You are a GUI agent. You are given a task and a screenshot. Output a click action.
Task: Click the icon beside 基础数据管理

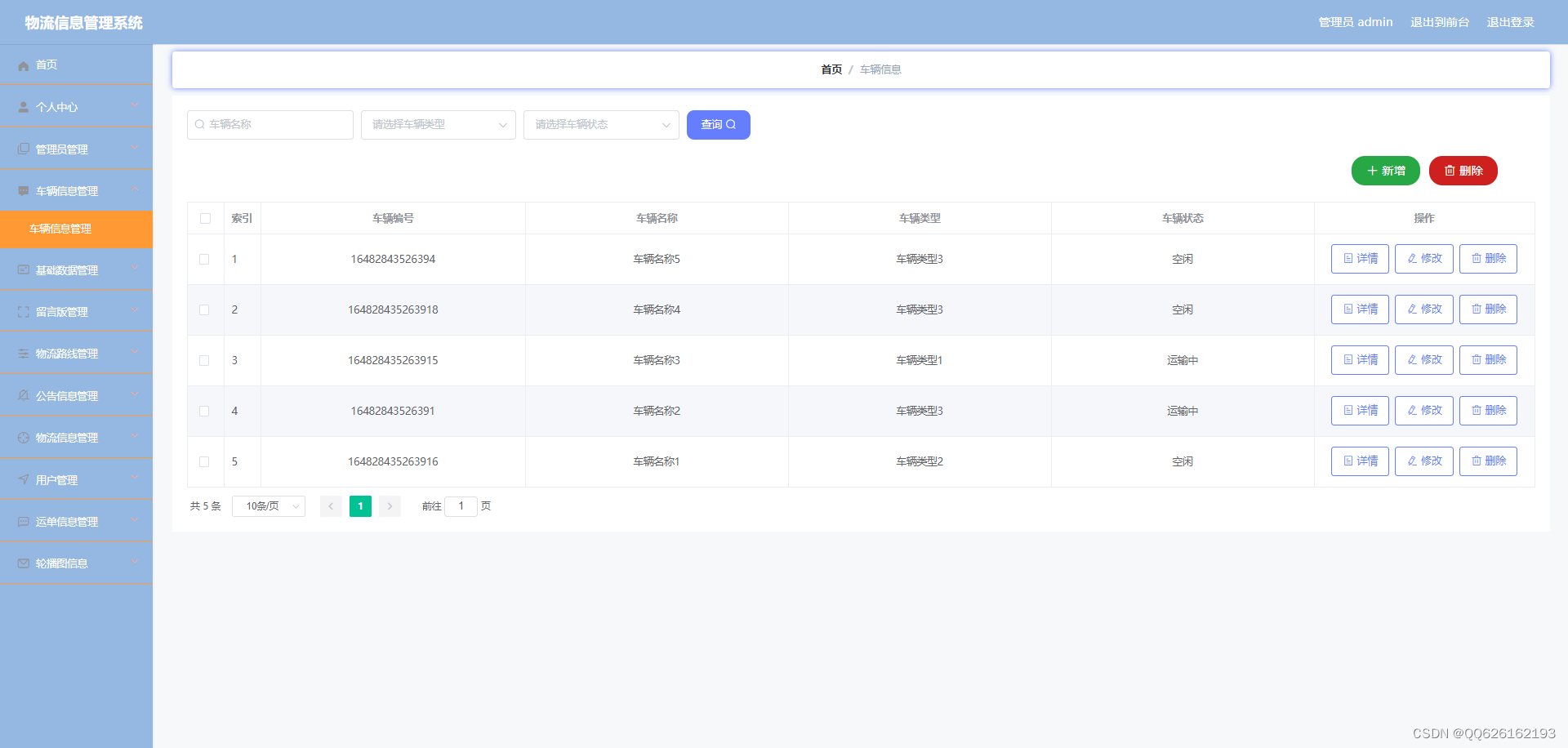24,270
